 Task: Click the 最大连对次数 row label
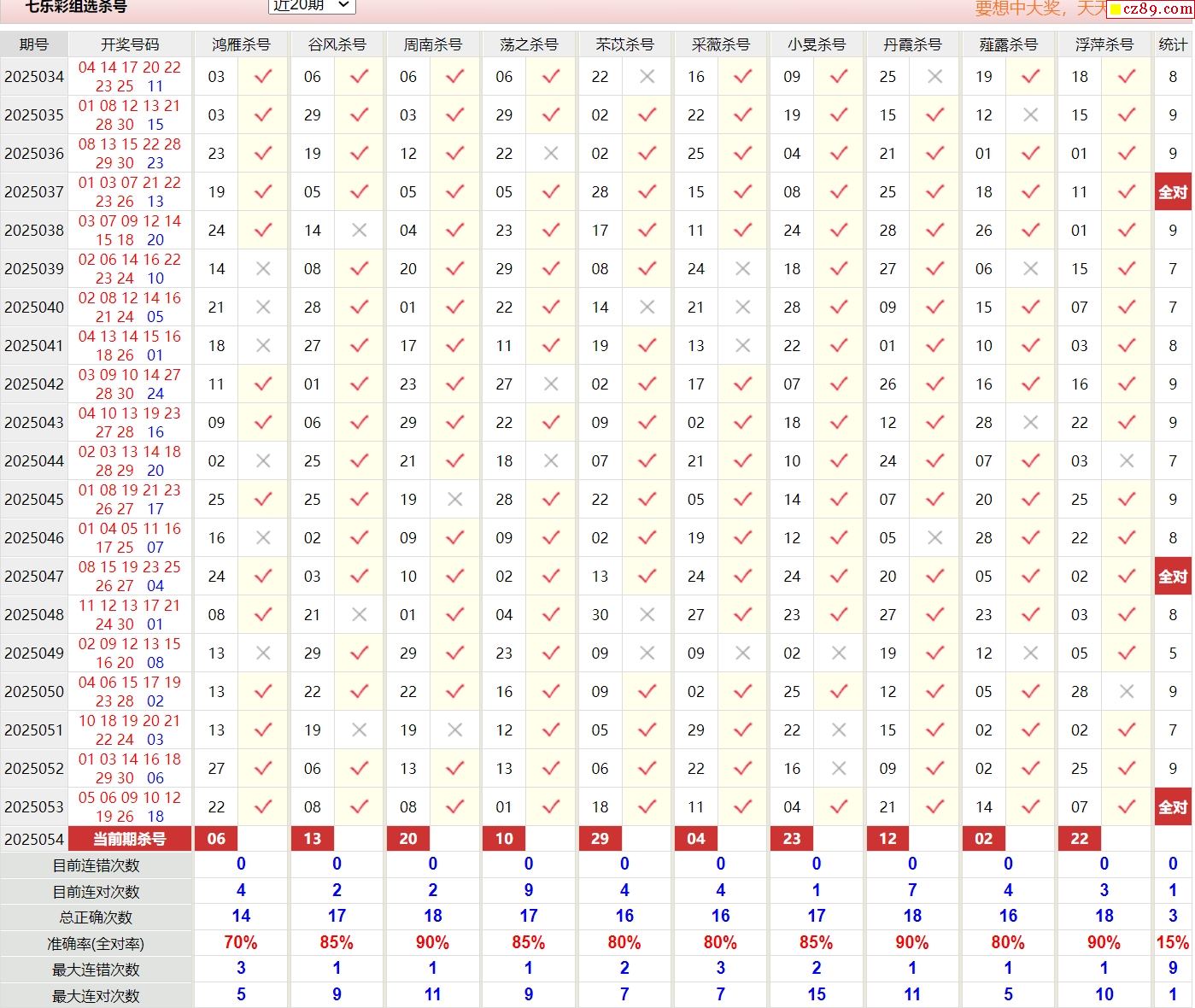pos(96,996)
